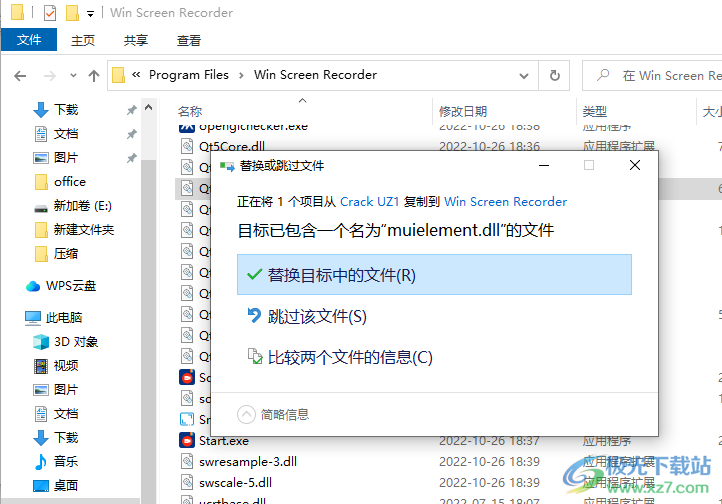Open 新建文件夹 in sidebar

[83, 229]
